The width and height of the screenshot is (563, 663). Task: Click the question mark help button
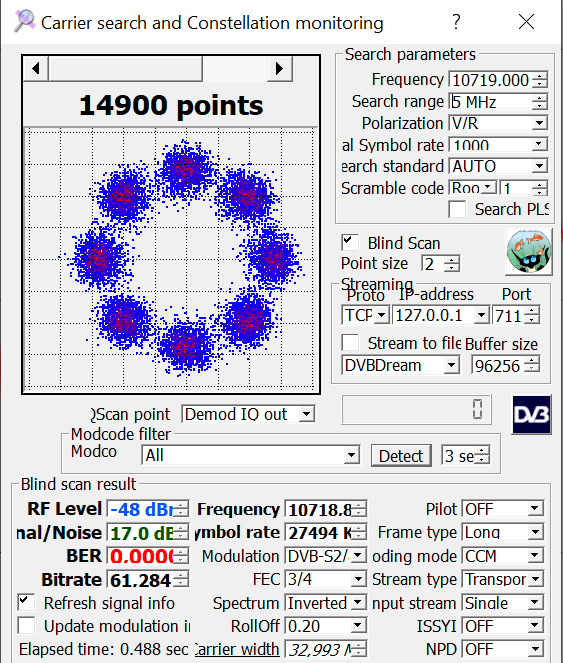[x=456, y=22]
